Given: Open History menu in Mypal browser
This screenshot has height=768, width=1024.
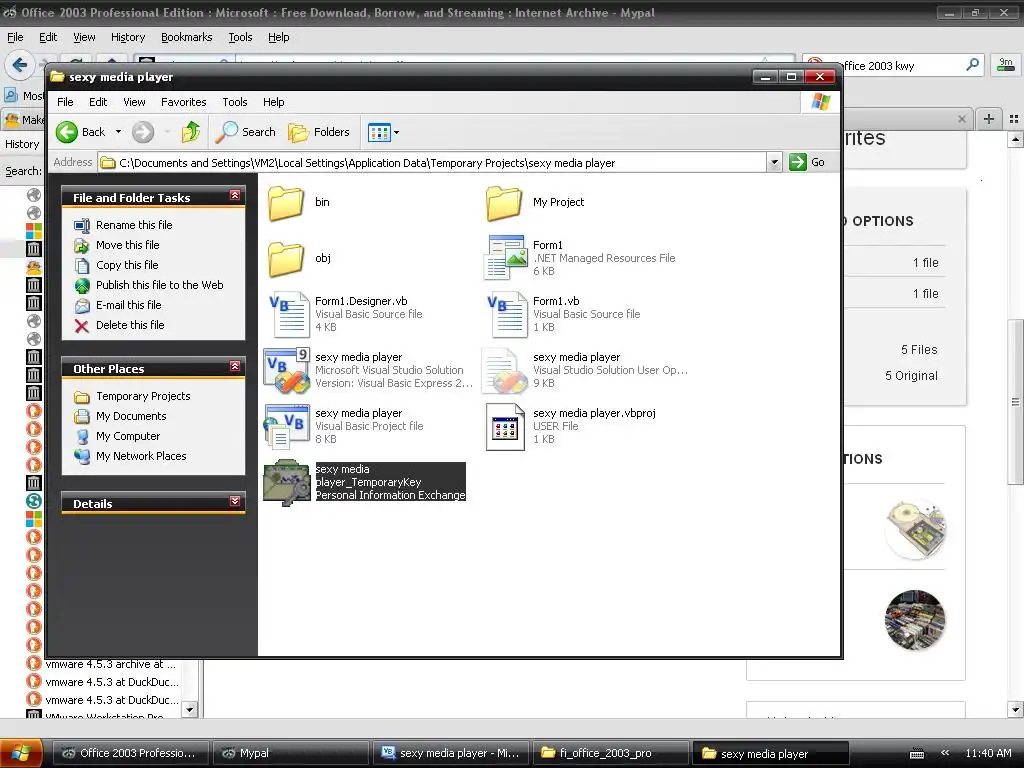Looking at the screenshot, I should [128, 37].
